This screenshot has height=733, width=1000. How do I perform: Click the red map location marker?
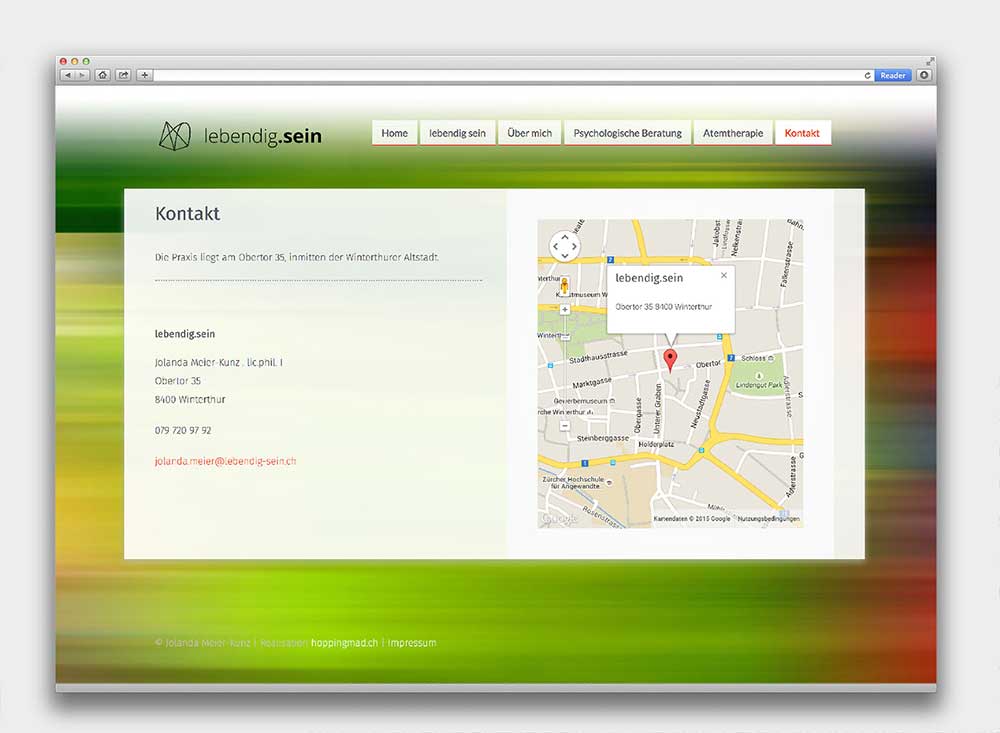pyautogui.click(x=670, y=360)
